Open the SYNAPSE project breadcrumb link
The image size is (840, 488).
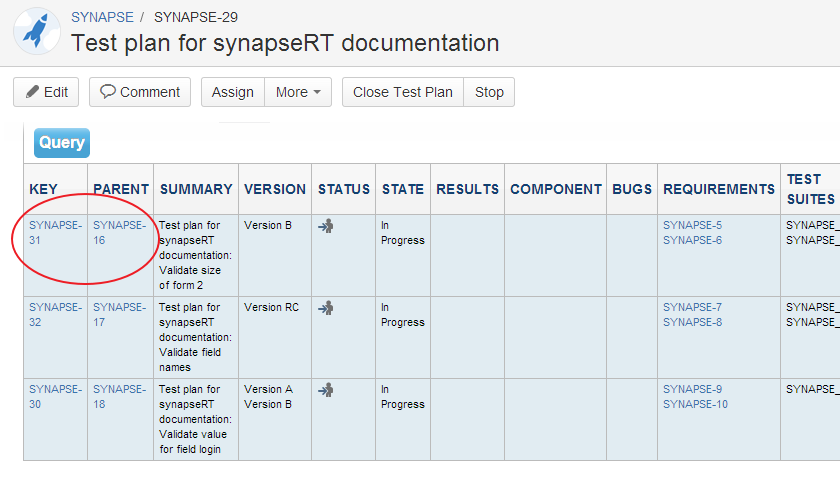pyautogui.click(x=102, y=17)
